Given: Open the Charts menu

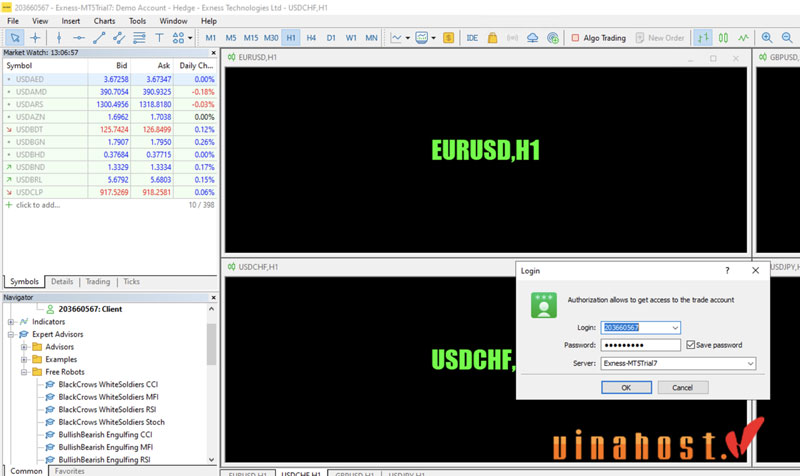Looking at the screenshot, I should 103,20.
